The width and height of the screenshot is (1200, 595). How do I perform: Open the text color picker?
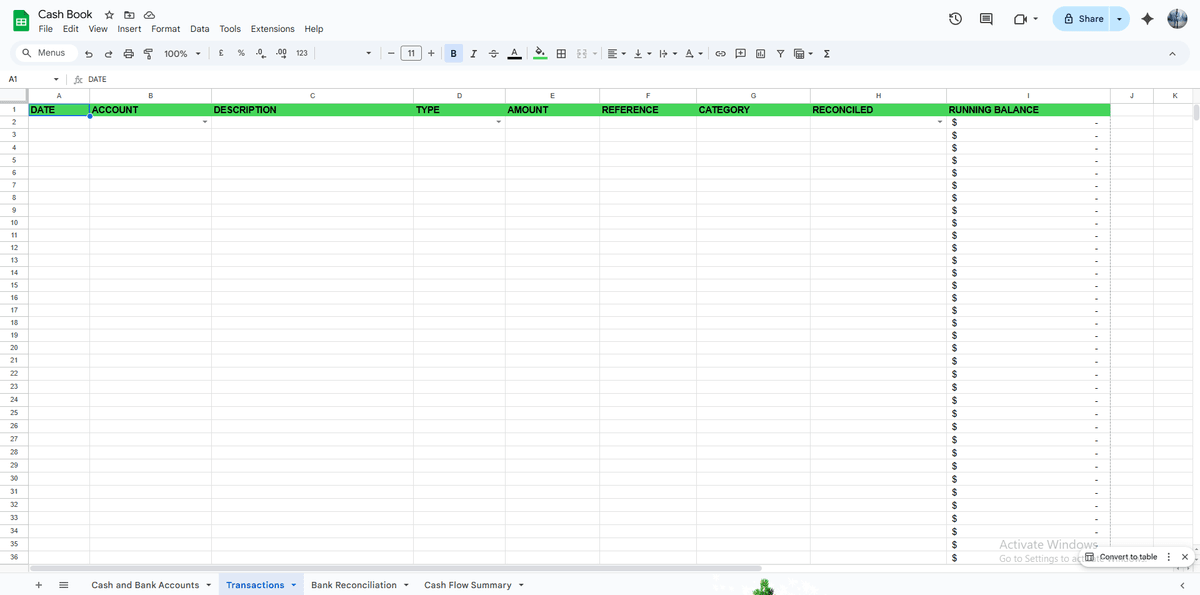click(513, 54)
